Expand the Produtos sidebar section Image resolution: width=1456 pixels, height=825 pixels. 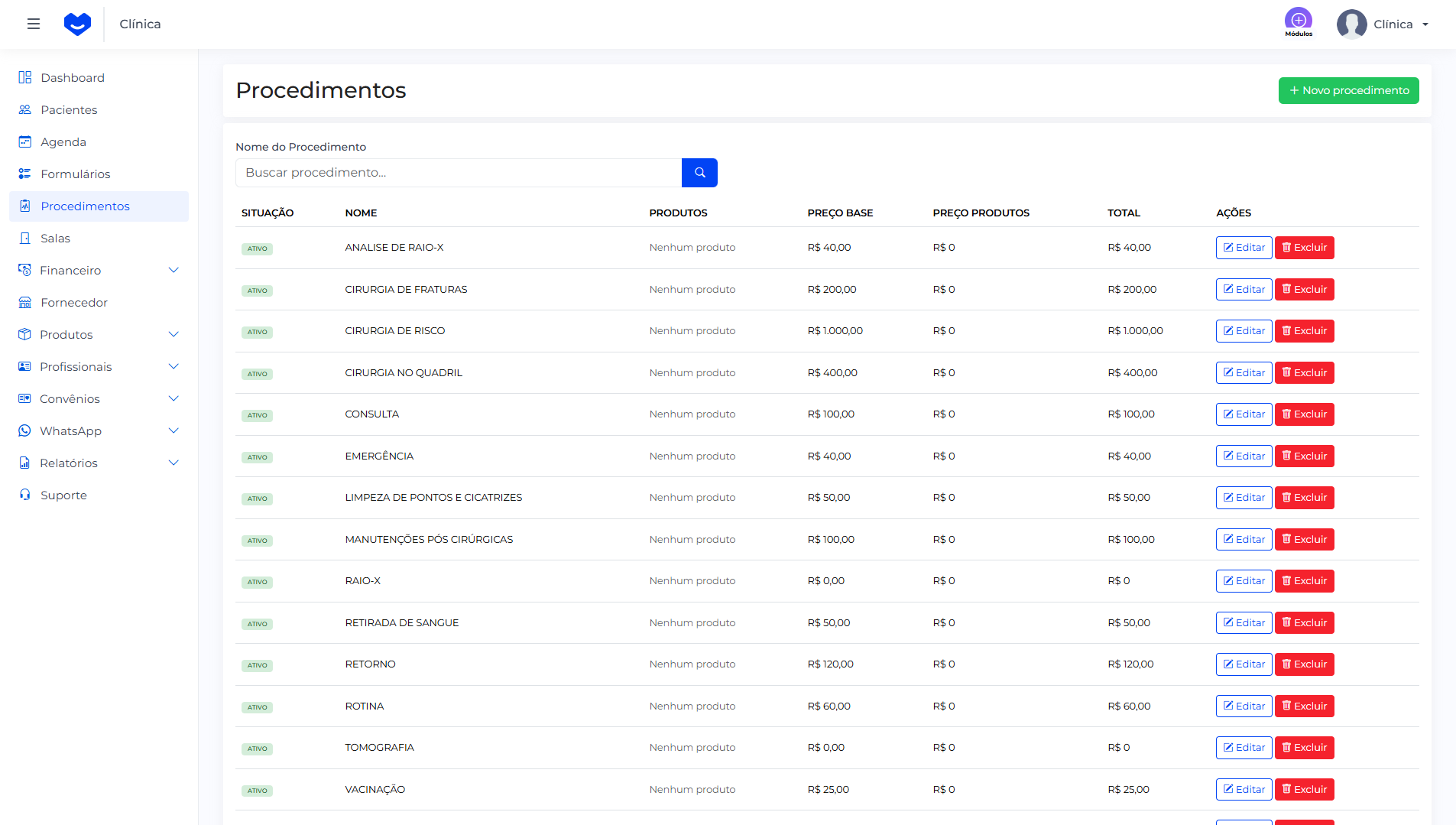[173, 335]
